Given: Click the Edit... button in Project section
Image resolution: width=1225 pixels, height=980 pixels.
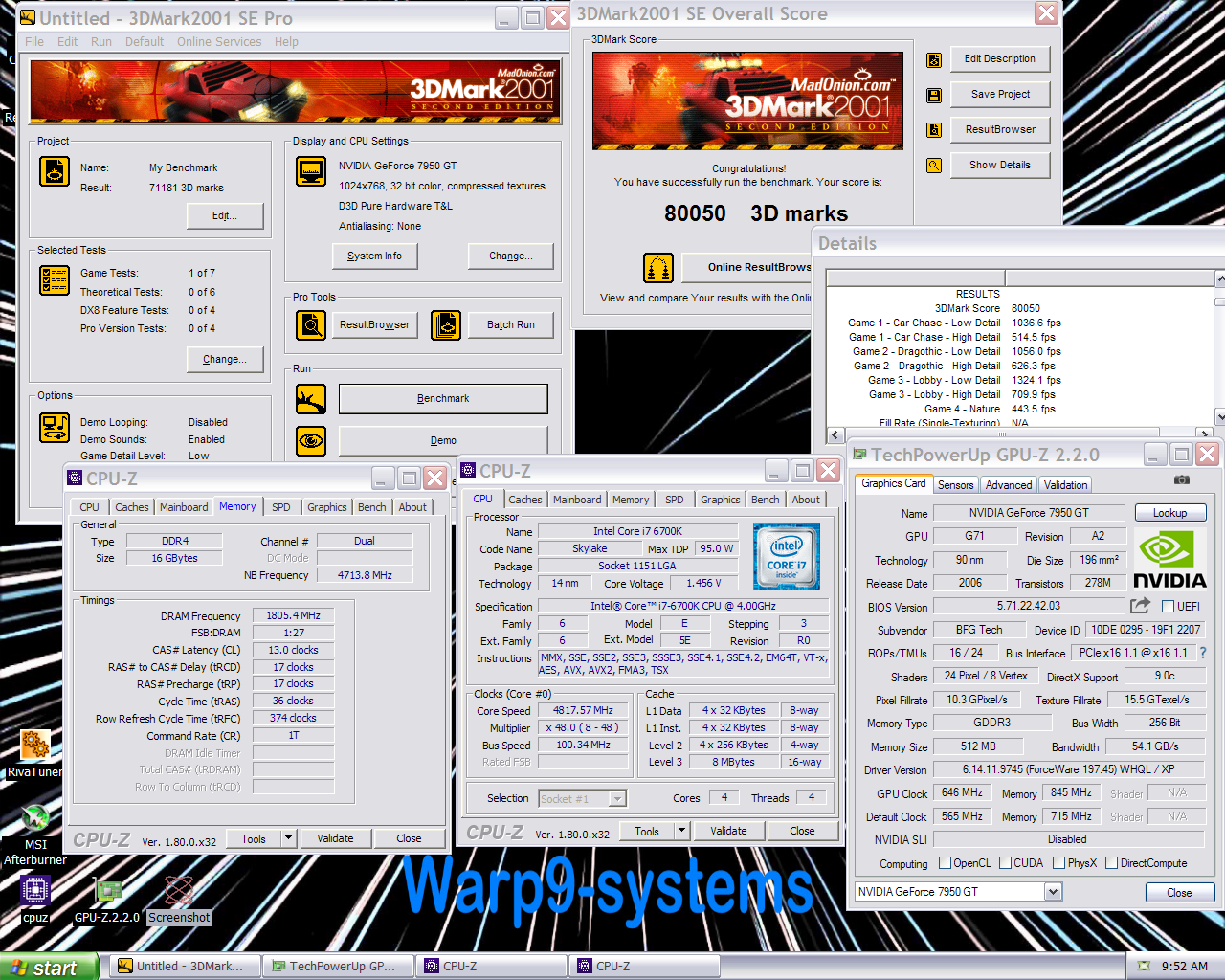Looking at the screenshot, I should pos(225,216).
